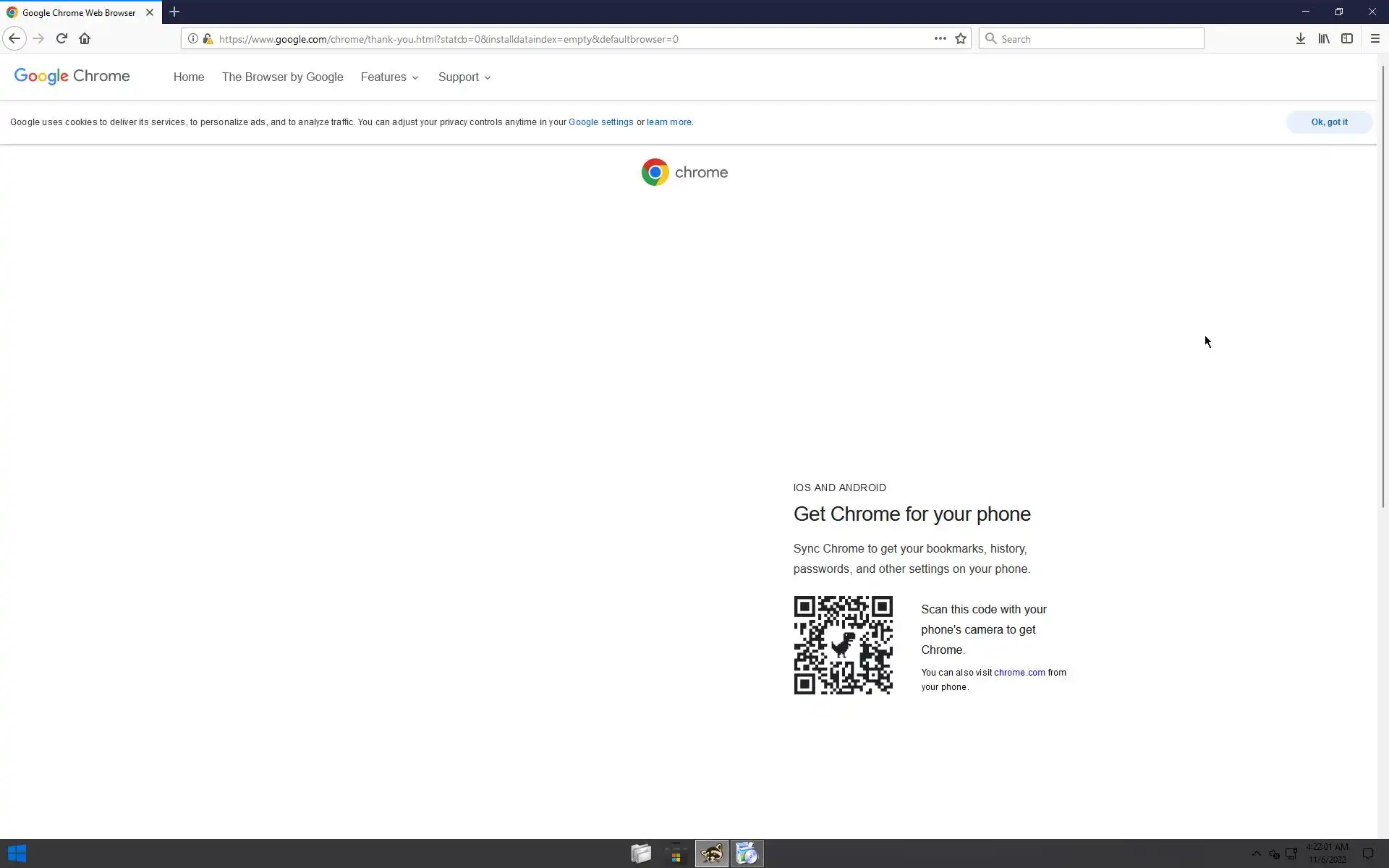Open page actions three-dots menu

[x=940, y=39]
